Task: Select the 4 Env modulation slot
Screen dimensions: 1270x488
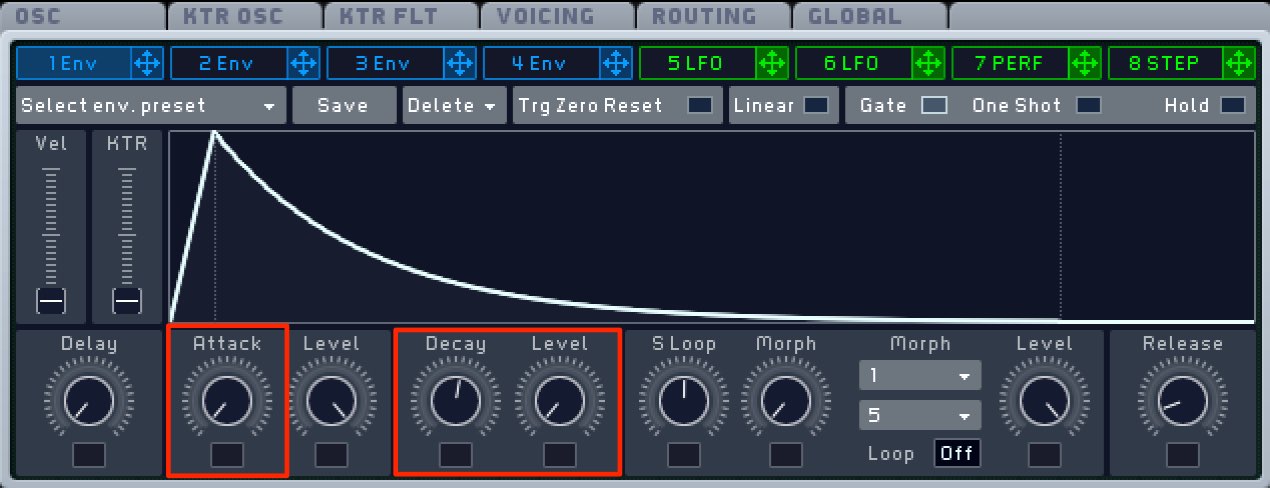Action: [x=541, y=64]
